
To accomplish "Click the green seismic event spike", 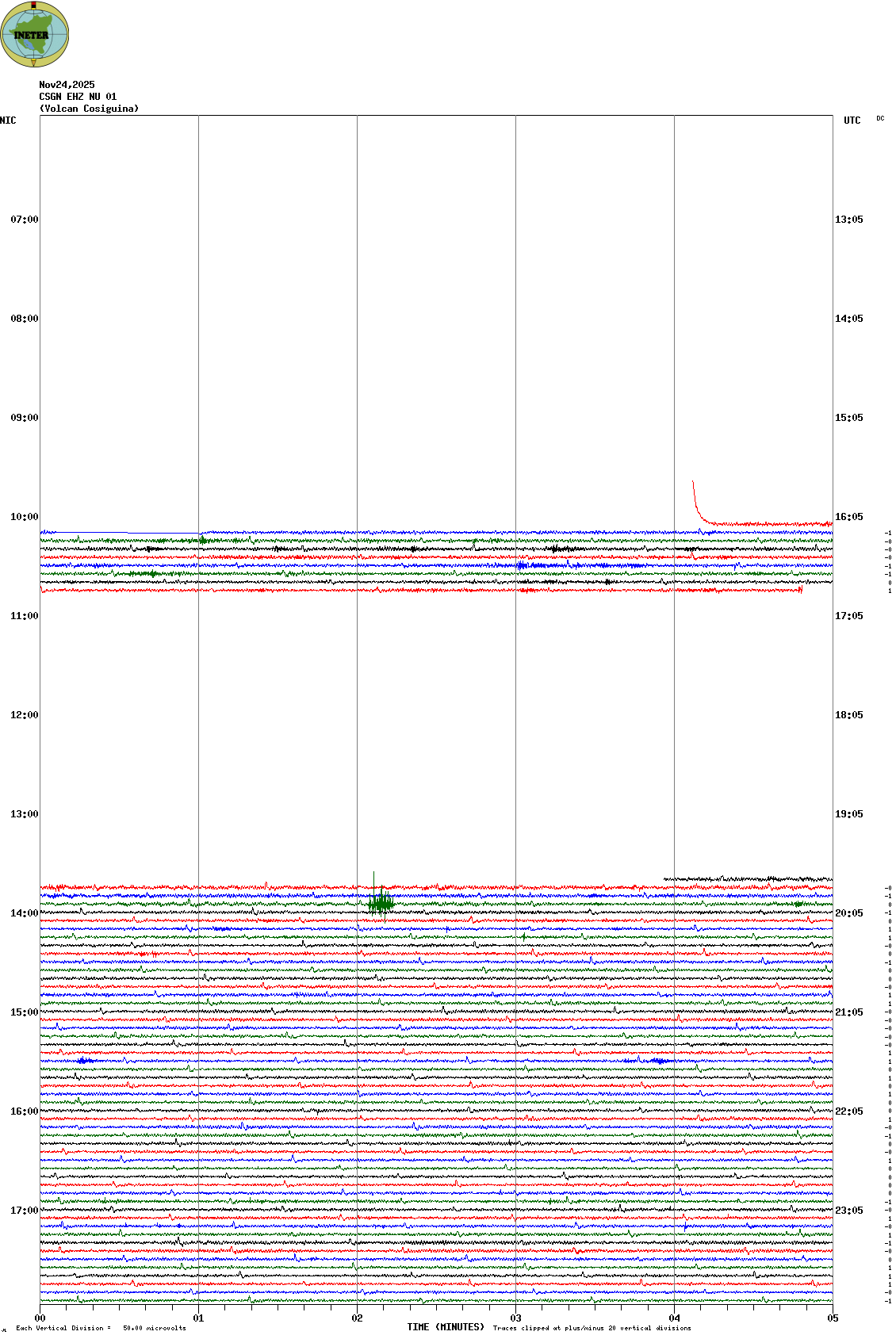I will [381, 902].
